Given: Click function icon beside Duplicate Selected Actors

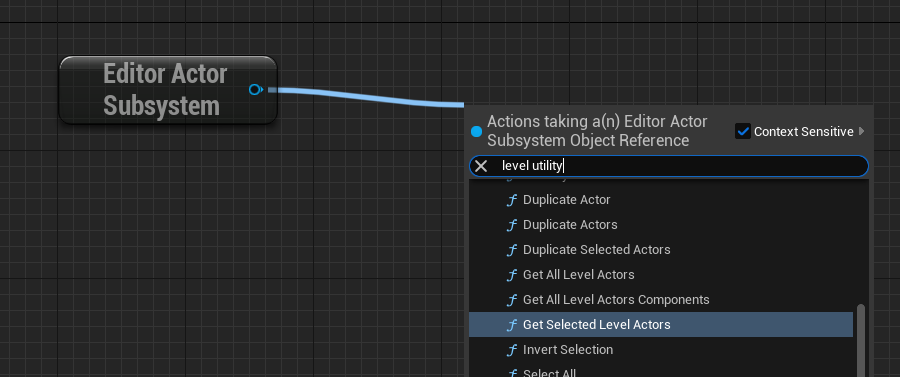Looking at the screenshot, I should [x=511, y=250].
